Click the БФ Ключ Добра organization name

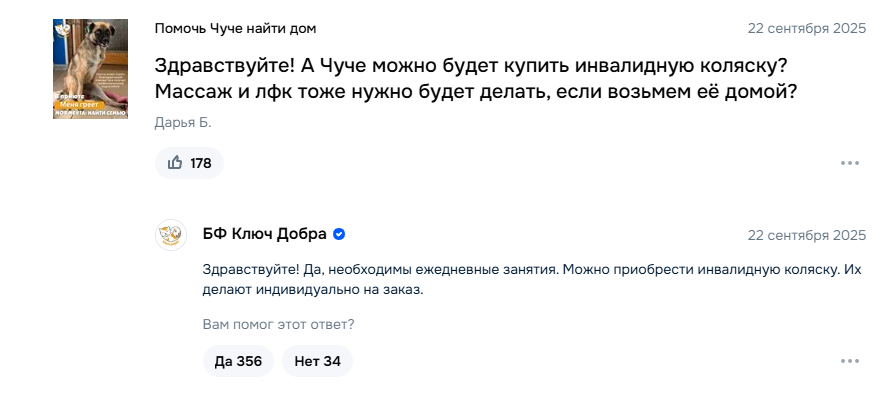coord(264,235)
